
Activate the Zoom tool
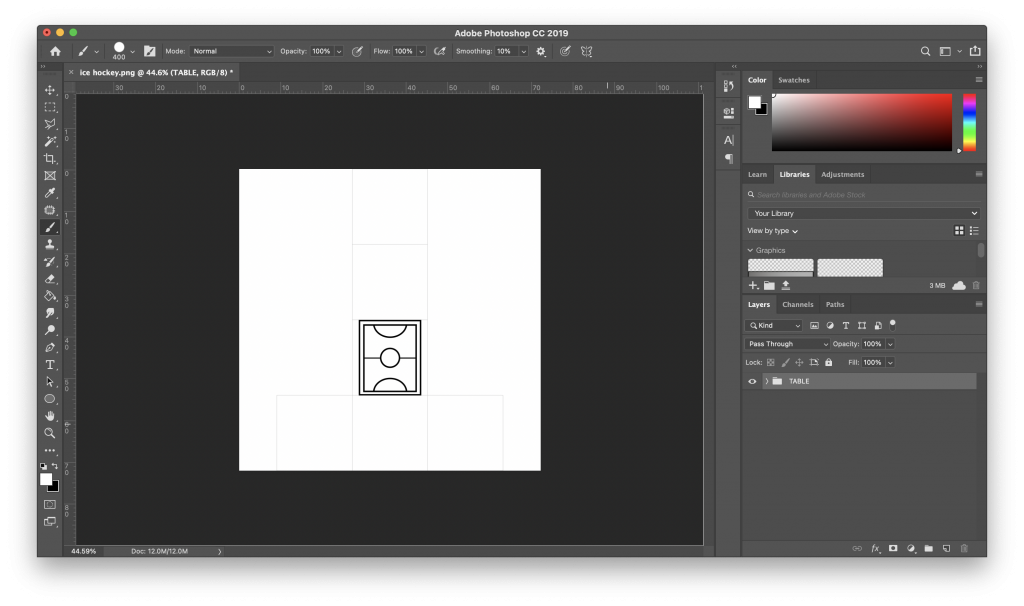[x=50, y=433]
